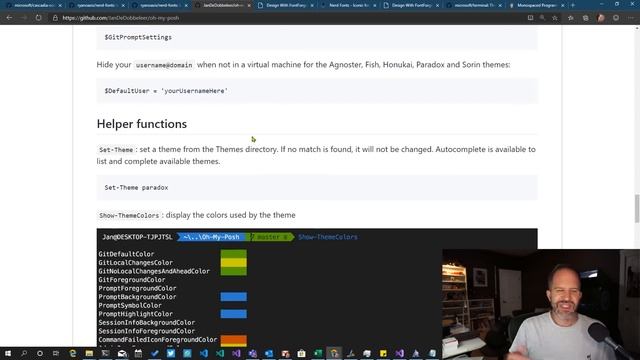Open Outlook from the taskbar
Screen dimensions: 640x360
pos(269,353)
